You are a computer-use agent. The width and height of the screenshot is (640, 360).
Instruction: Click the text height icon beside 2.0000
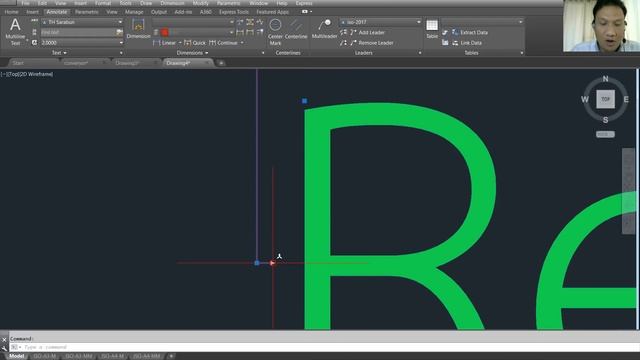click(34, 42)
